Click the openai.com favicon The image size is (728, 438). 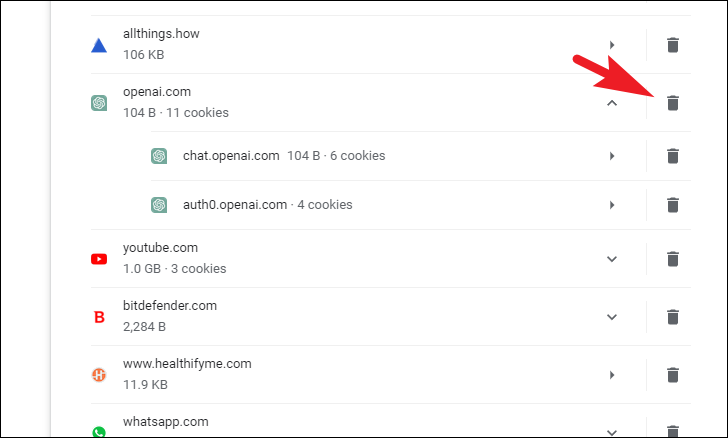99,103
